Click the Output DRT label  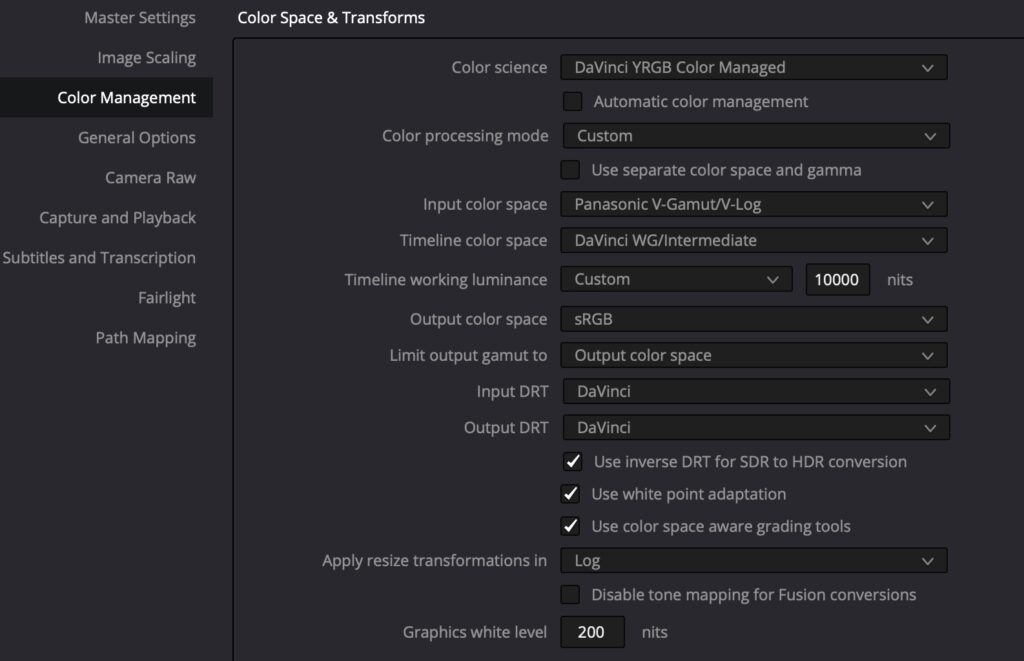(x=505, y=427)
